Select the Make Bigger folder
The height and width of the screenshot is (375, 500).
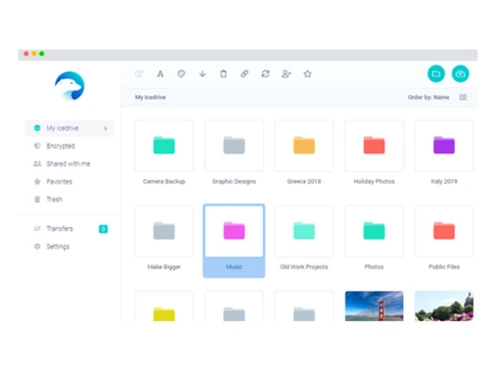tap(164, 231)
